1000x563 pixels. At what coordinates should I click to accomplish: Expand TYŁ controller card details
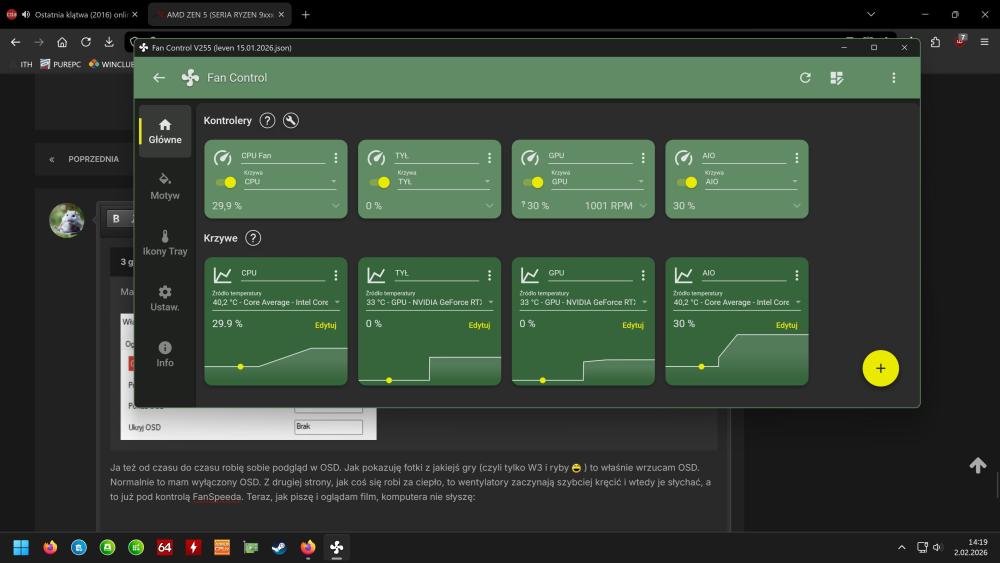click(489, 206)
